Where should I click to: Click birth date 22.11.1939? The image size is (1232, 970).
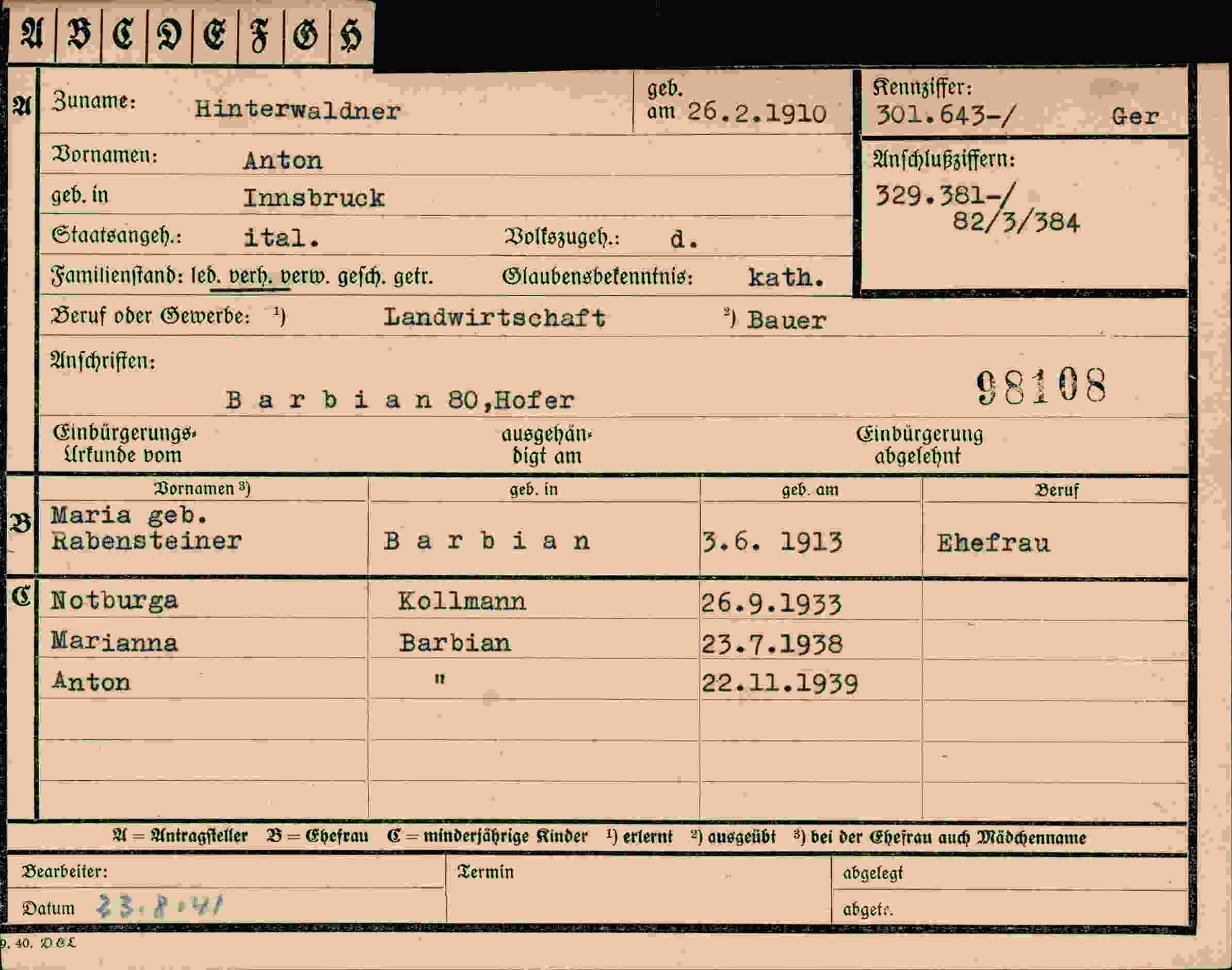pyautogui.click(x=780, y=683)
